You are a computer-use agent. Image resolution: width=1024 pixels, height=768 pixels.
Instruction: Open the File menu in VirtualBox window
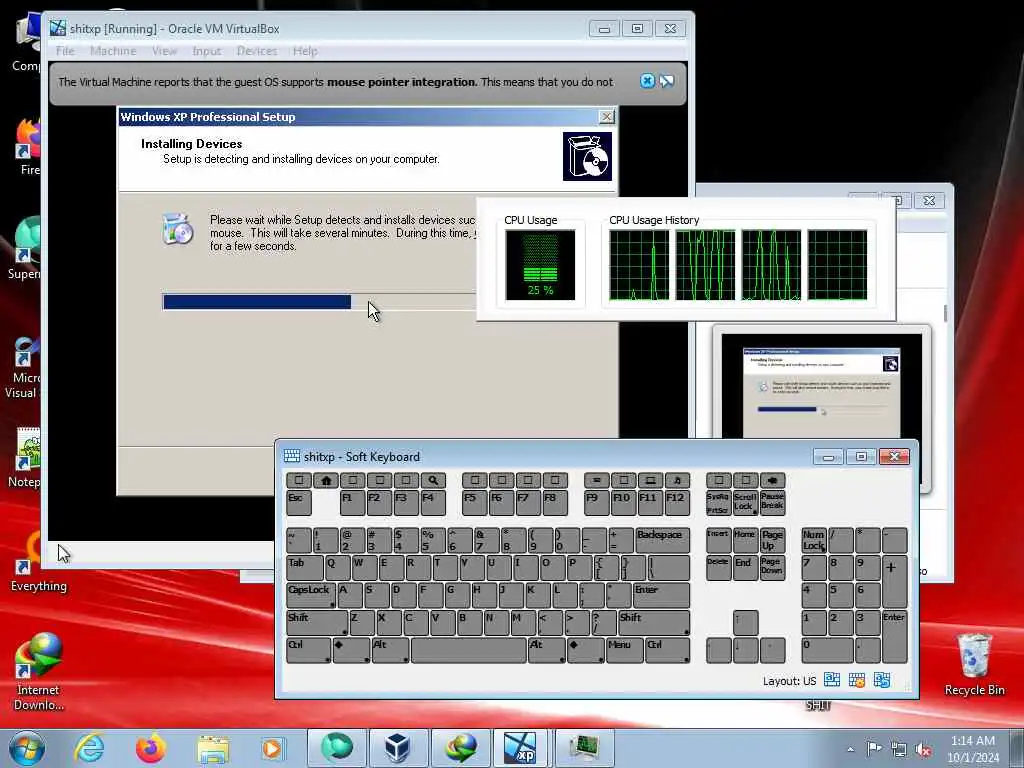coord(65,51)
